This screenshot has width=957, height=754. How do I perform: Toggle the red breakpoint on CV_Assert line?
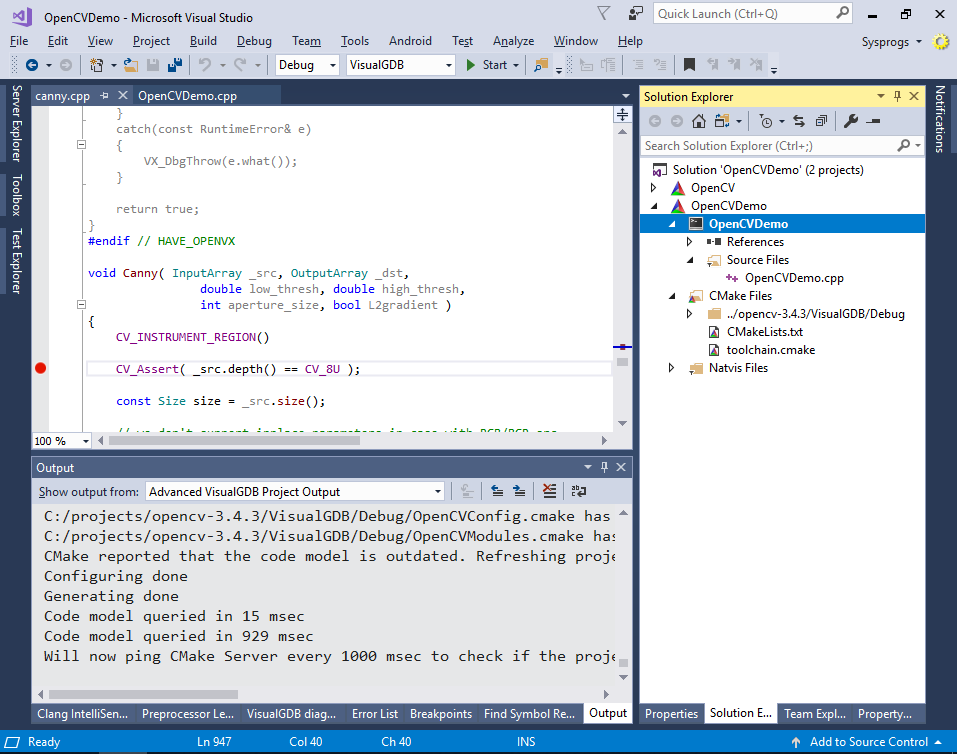coord(40,368)
